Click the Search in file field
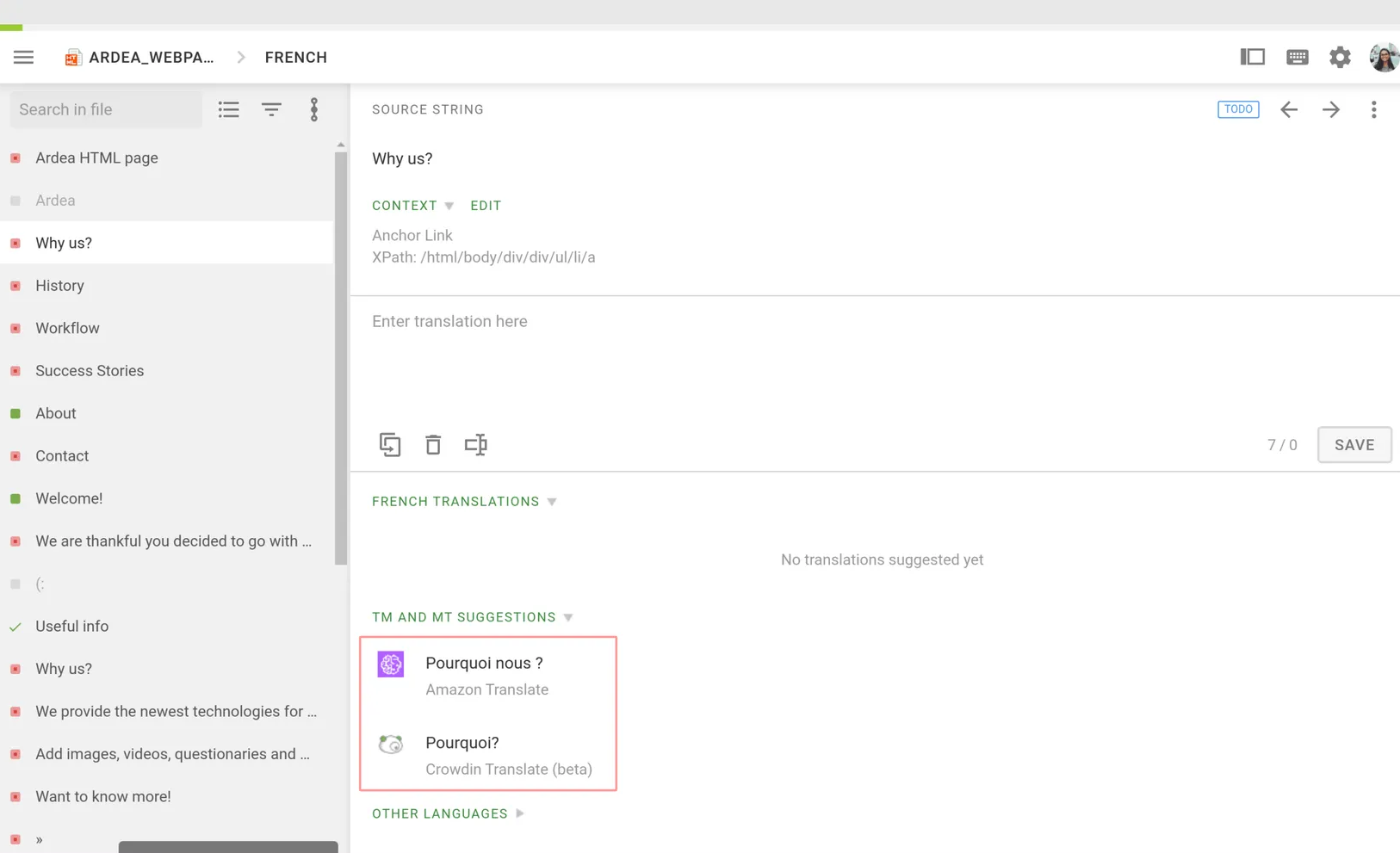This screenshot has height=853, width=1400. point(106,109)
